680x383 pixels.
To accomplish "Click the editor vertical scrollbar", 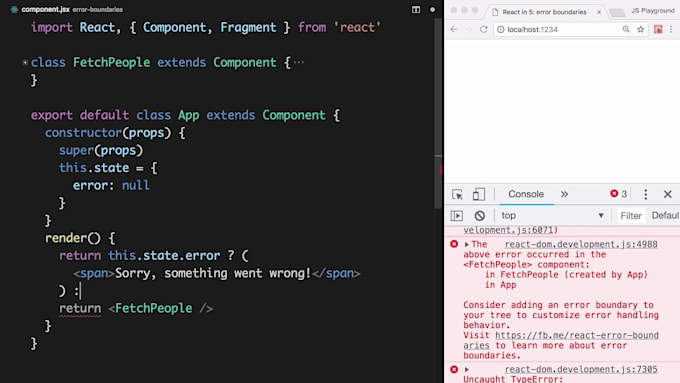I will [438, 113].
